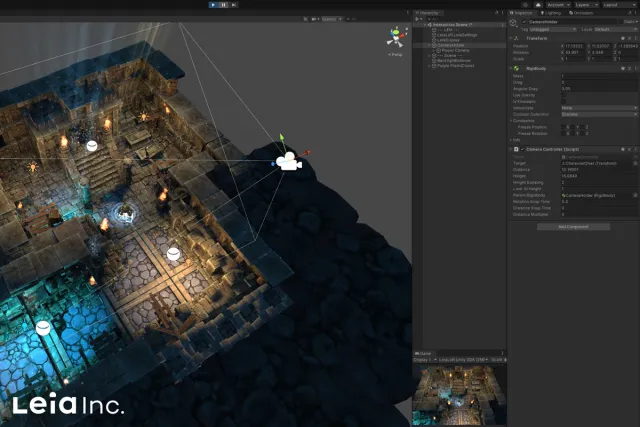
Task: Click the Play button in the toolbar
Action: 213,5
